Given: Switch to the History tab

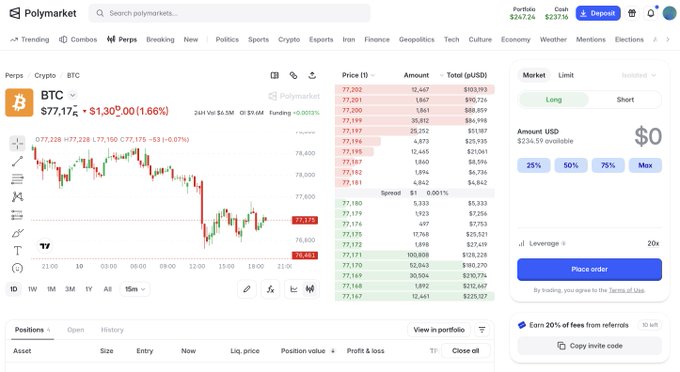Looking at the screenshot, I should coord(112,330).
